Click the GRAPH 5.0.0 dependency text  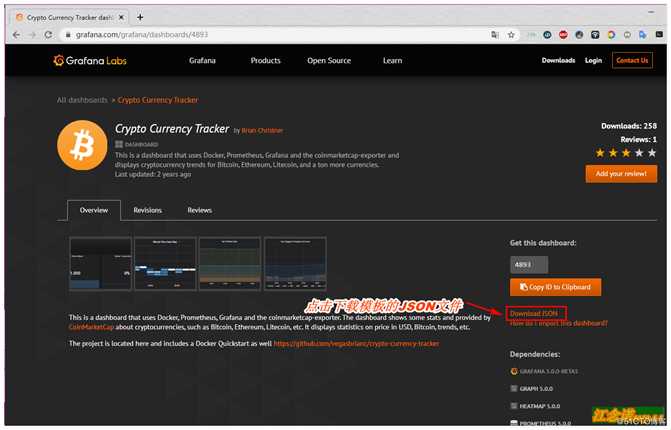coord(536,389)
